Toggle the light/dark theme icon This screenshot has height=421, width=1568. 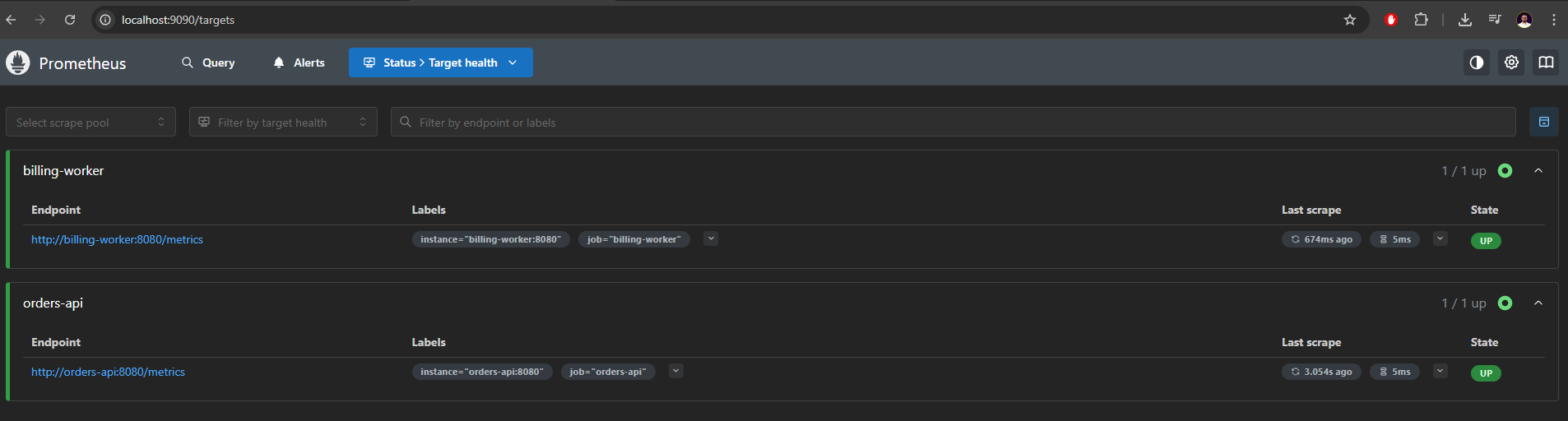pyautogui.click(x=1477, y=62)
